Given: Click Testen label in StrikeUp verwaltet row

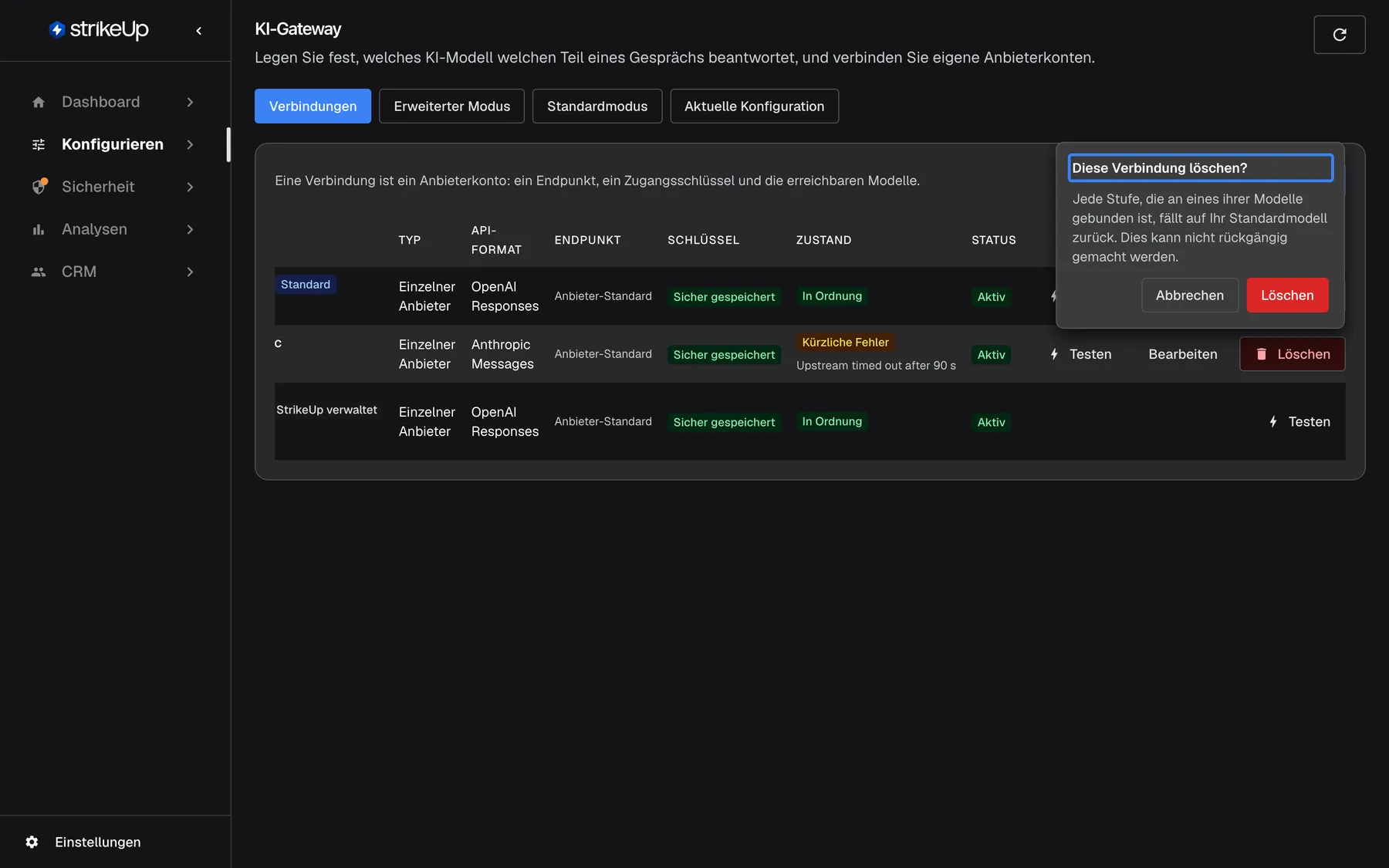Looking at the screenshot, I should pos(1309,421).
